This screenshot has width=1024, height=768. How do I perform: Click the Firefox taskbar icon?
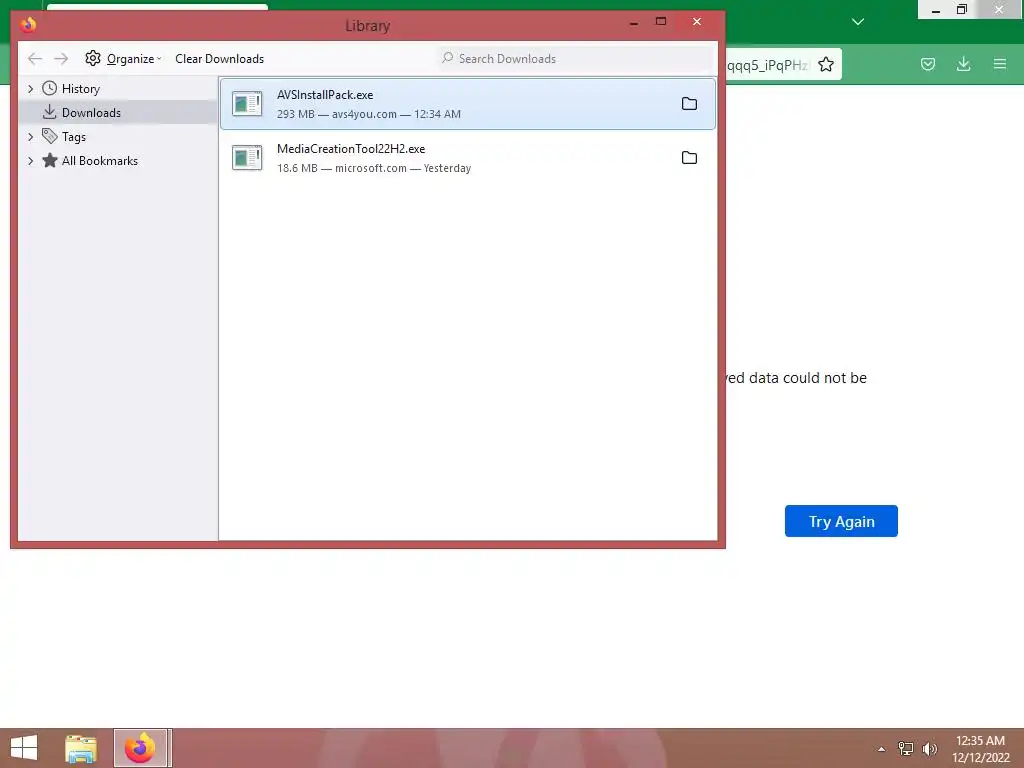[140, 748]
